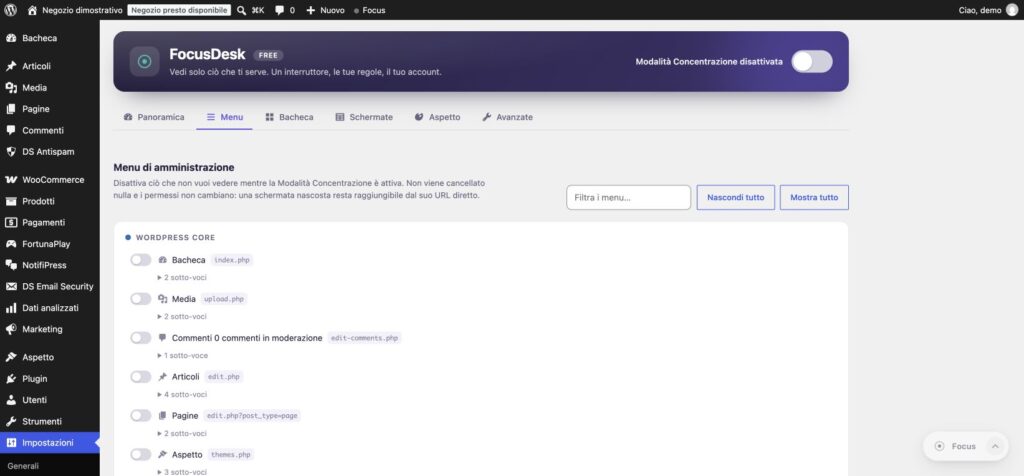The width and height of the screenshot is (1024, 476).
Task: Open Pagamenti icon in sidebar
Action: click(10, 223)
